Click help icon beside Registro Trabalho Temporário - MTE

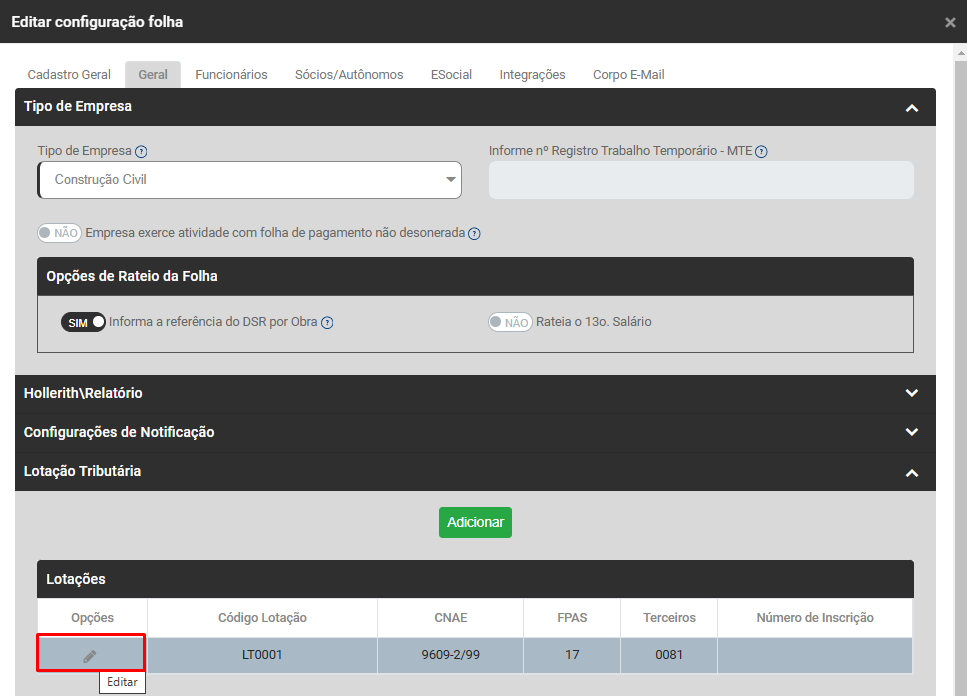click(x=762, y=152)
